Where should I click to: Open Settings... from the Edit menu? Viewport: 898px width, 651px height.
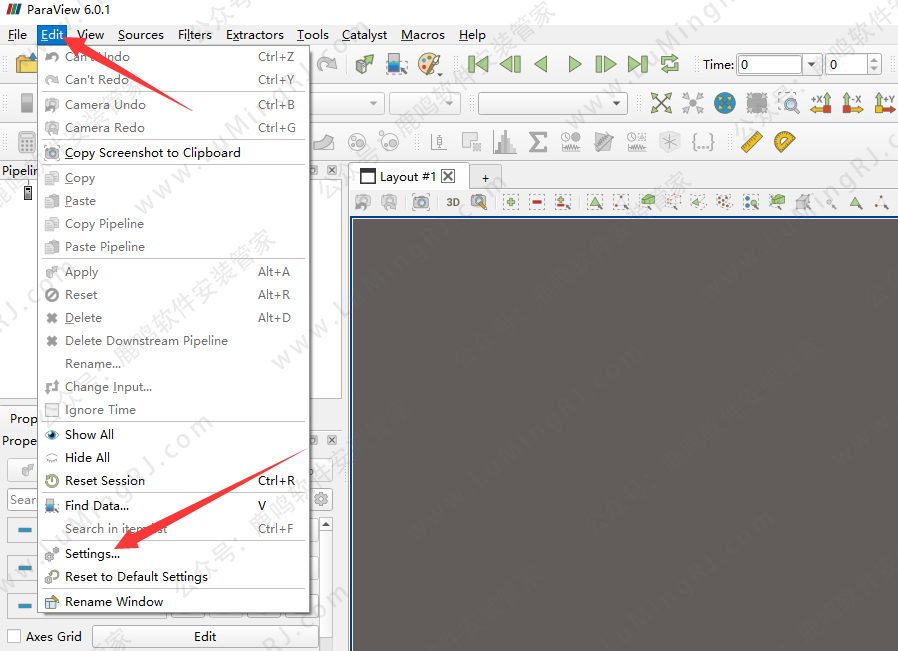[92, 554]
